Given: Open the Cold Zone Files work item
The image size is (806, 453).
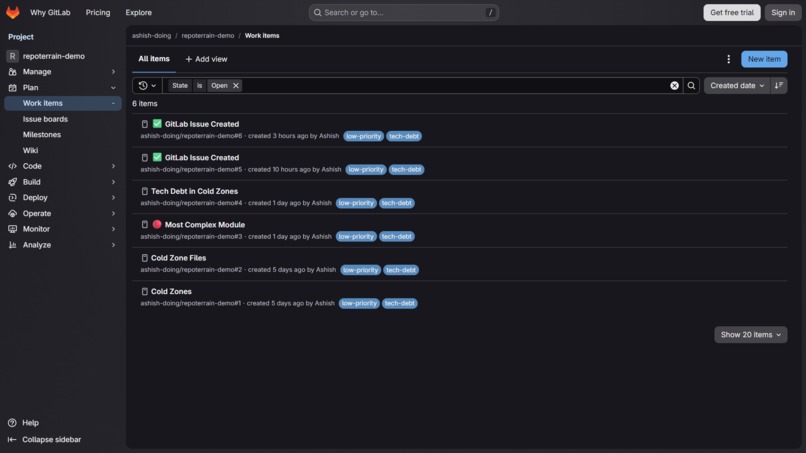Looking at the screenshot, I should (178, 258).
